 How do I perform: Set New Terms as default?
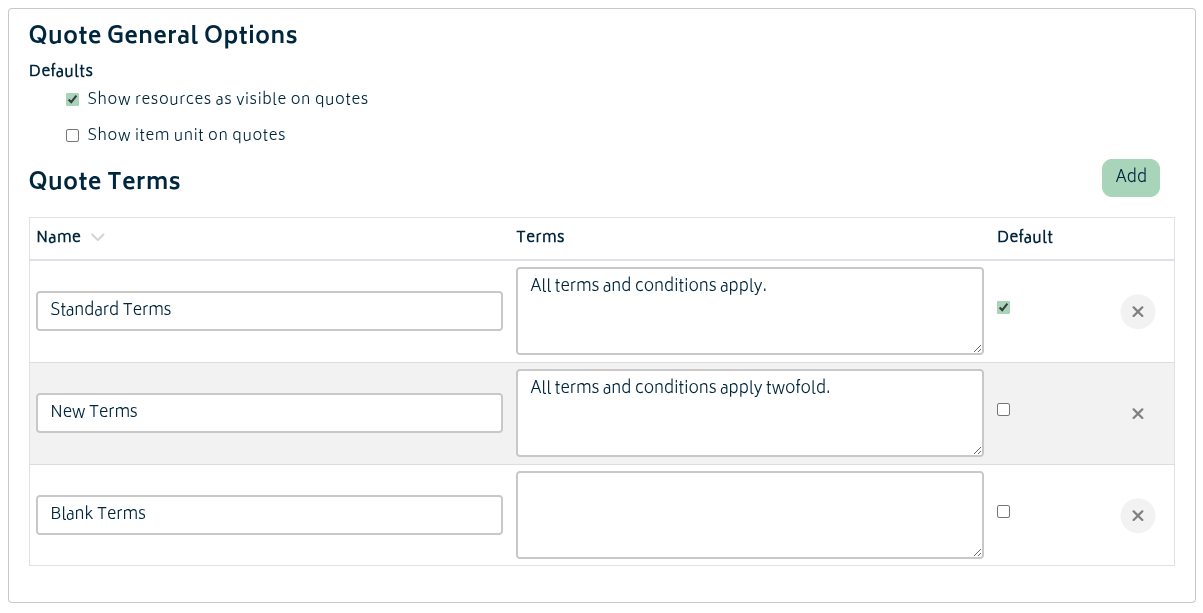1004,410
